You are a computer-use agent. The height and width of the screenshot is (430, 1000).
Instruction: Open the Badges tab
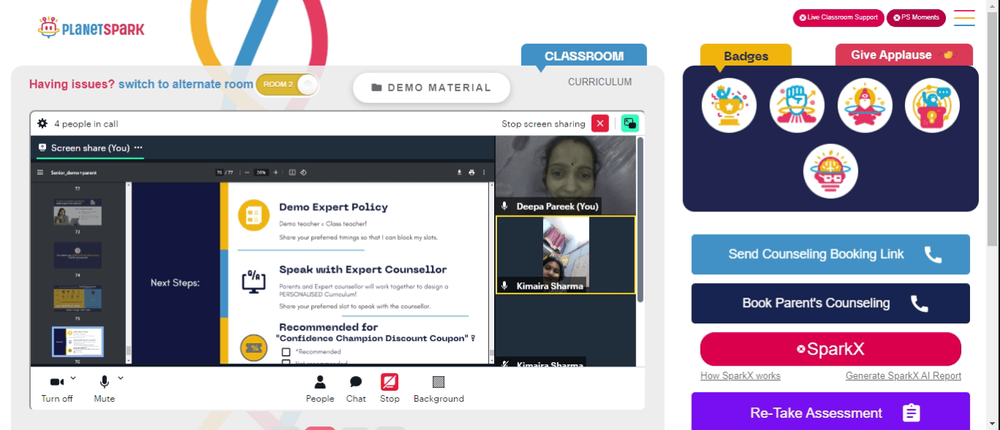pyautogui.click(x=746, y=56)
